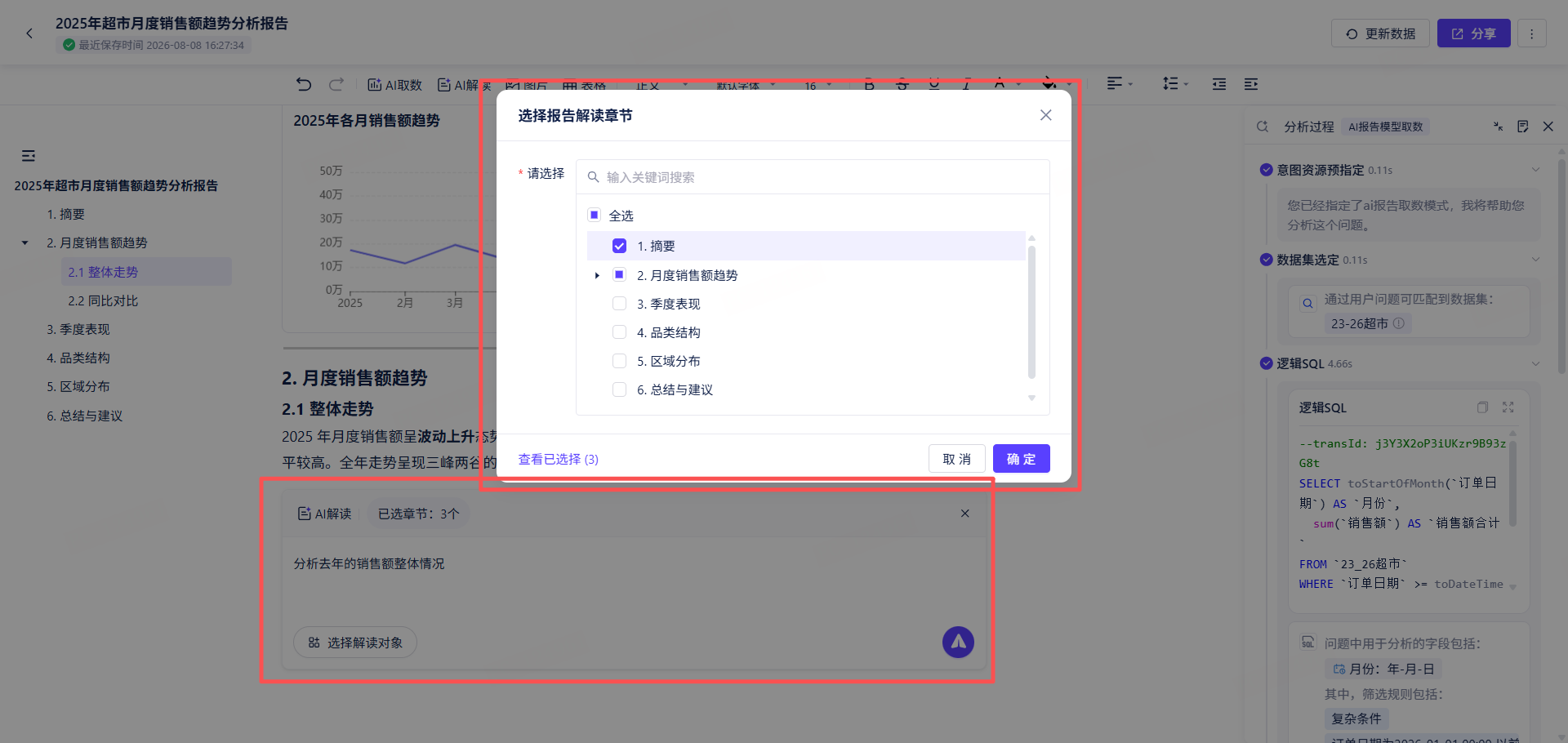Viewport: 1568px width, 743px height.
Task: Collapse the 意图资源预指定 step chevron
Action: tap(1535, 170)
